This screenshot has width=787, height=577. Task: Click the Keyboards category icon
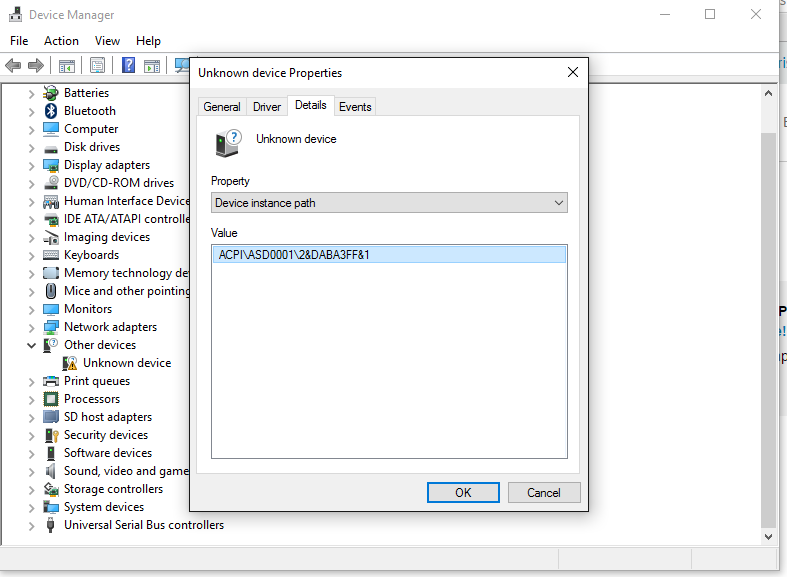pyautogui.click(x=51, y=255)
